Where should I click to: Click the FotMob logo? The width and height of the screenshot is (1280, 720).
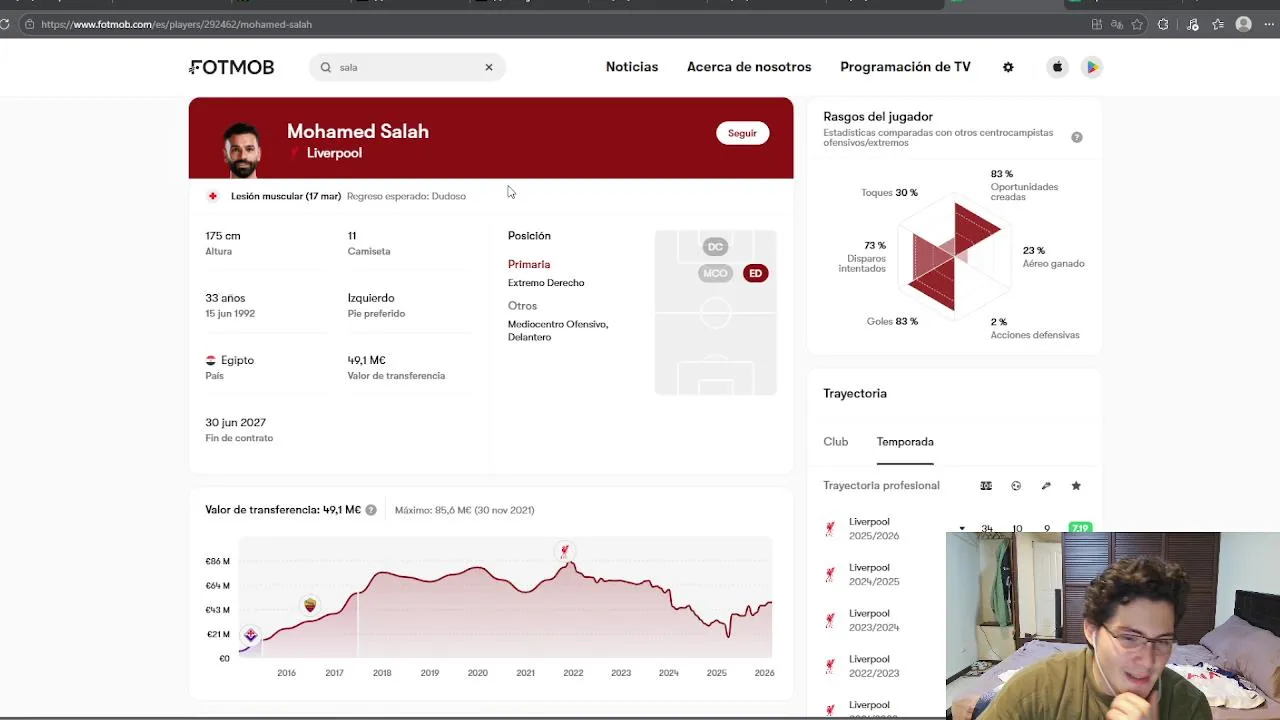pyautogui.click(x=232, y=67)
